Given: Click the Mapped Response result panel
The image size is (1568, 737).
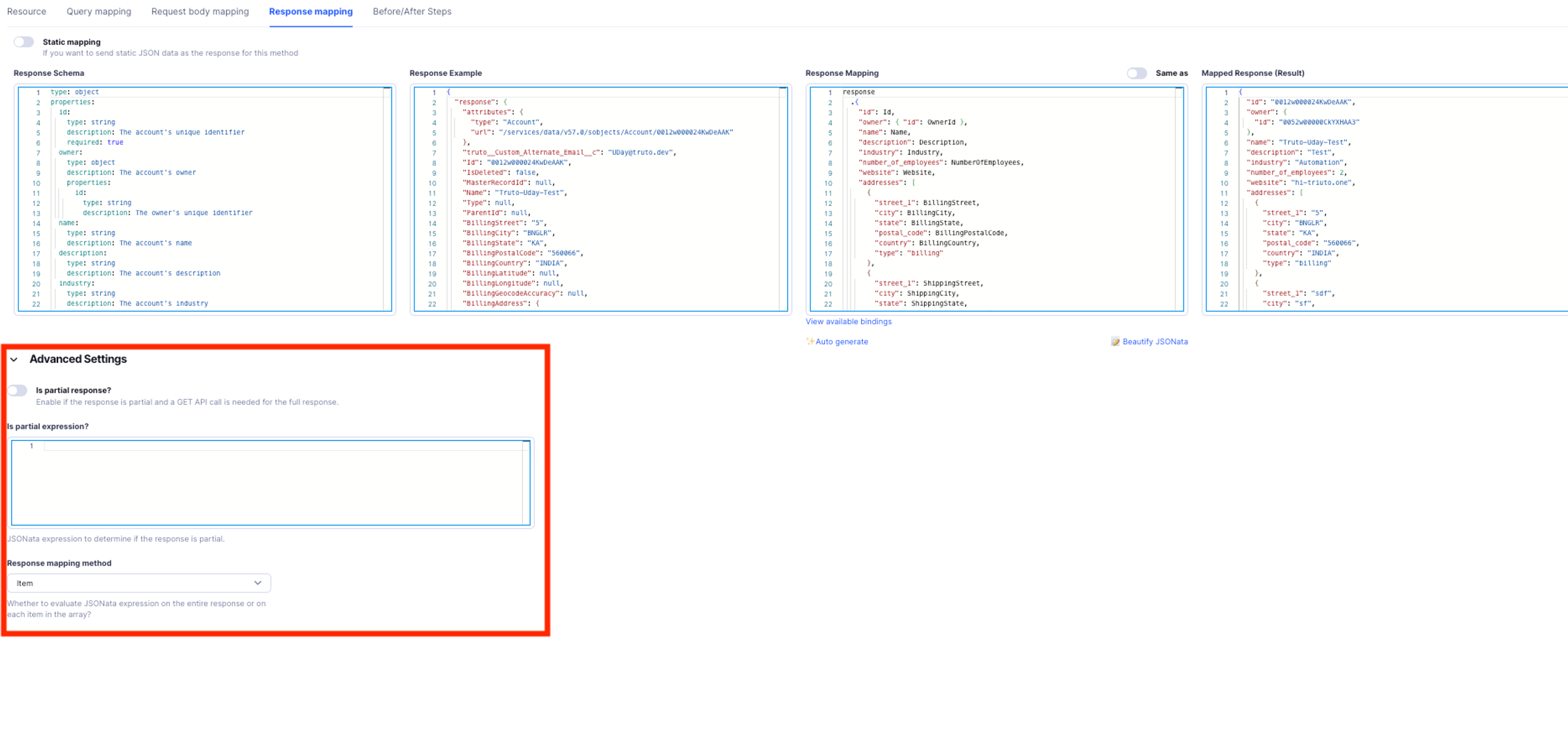Looking at the screenshot, I should point(1387,199).
